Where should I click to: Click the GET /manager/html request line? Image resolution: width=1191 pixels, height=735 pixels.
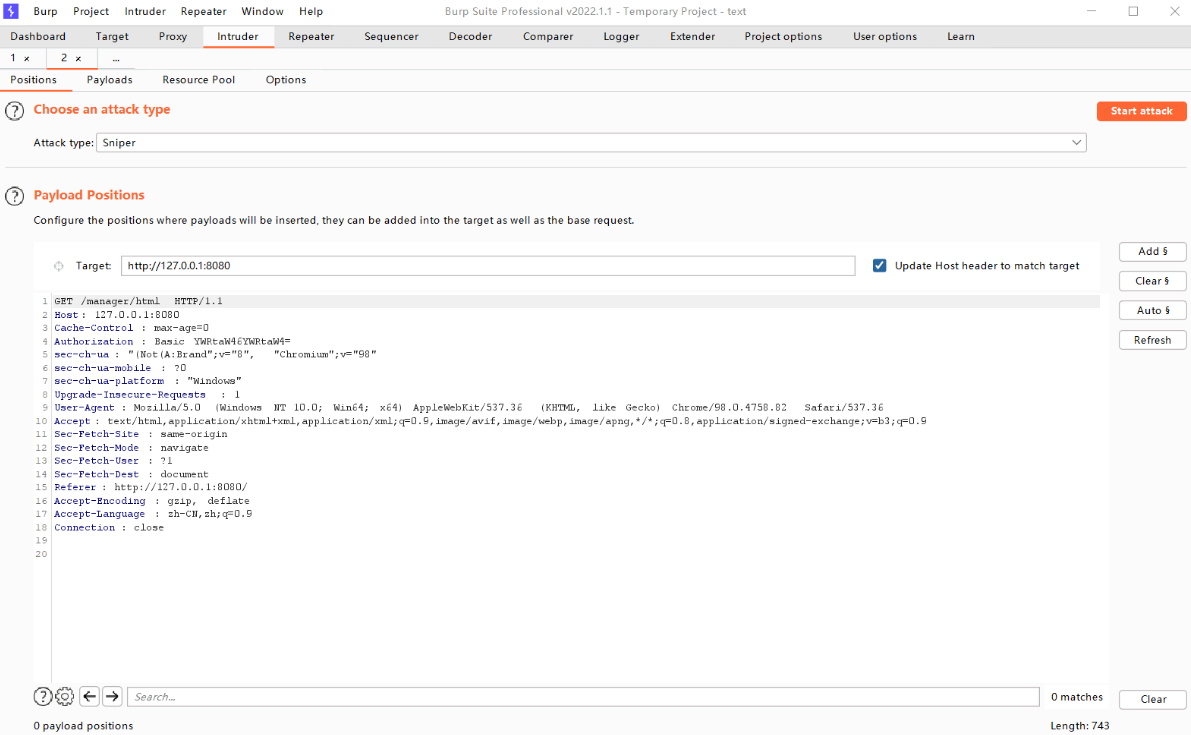click(x=138, y=301)
